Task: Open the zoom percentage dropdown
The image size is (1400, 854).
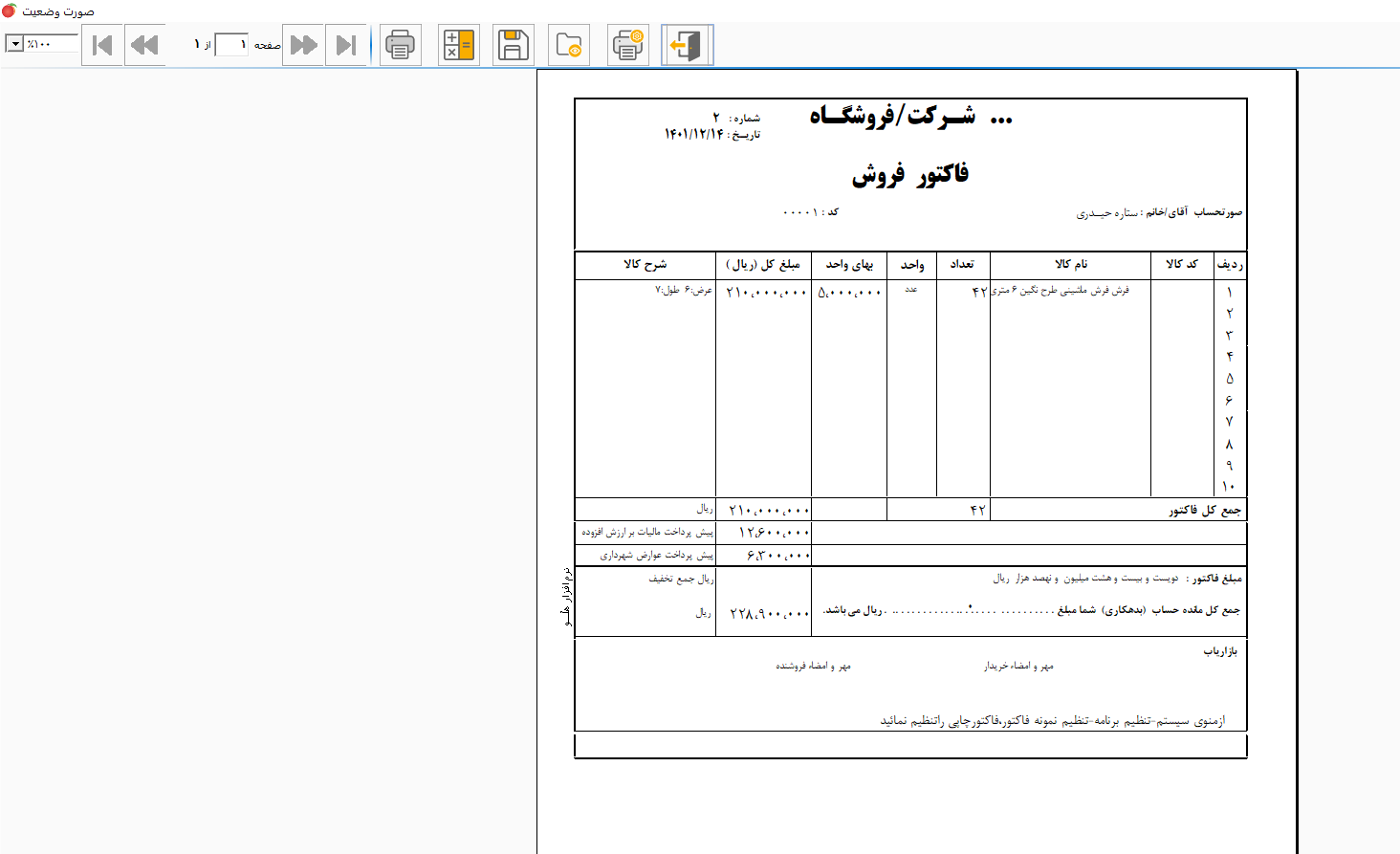Action: click(x=14, y=44)
